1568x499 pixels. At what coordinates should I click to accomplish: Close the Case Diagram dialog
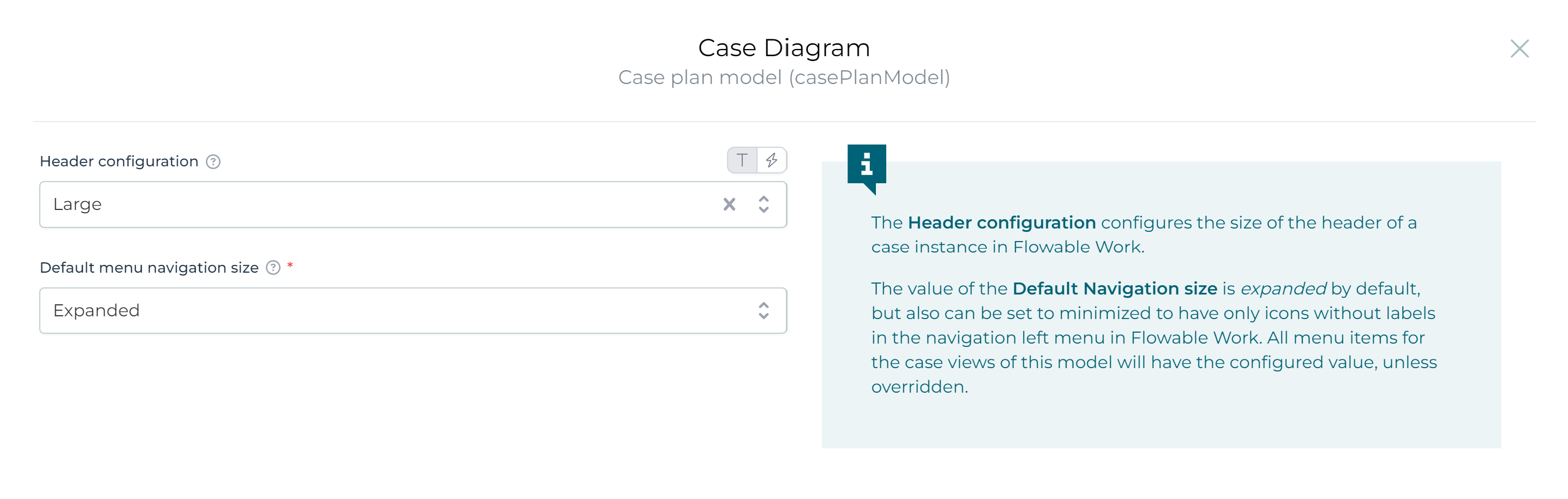pyautogui.click(x=1519, y=49)
